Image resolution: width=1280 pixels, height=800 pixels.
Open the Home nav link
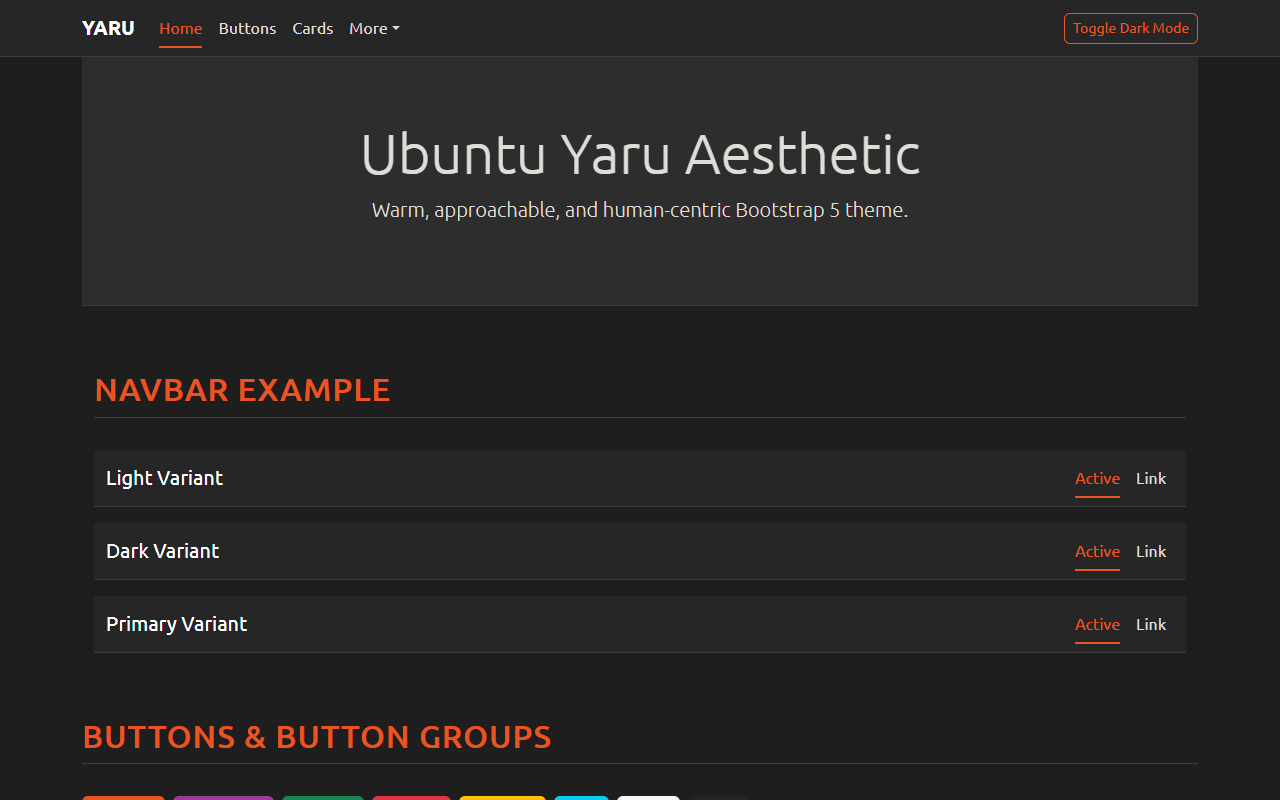point(181,29)
